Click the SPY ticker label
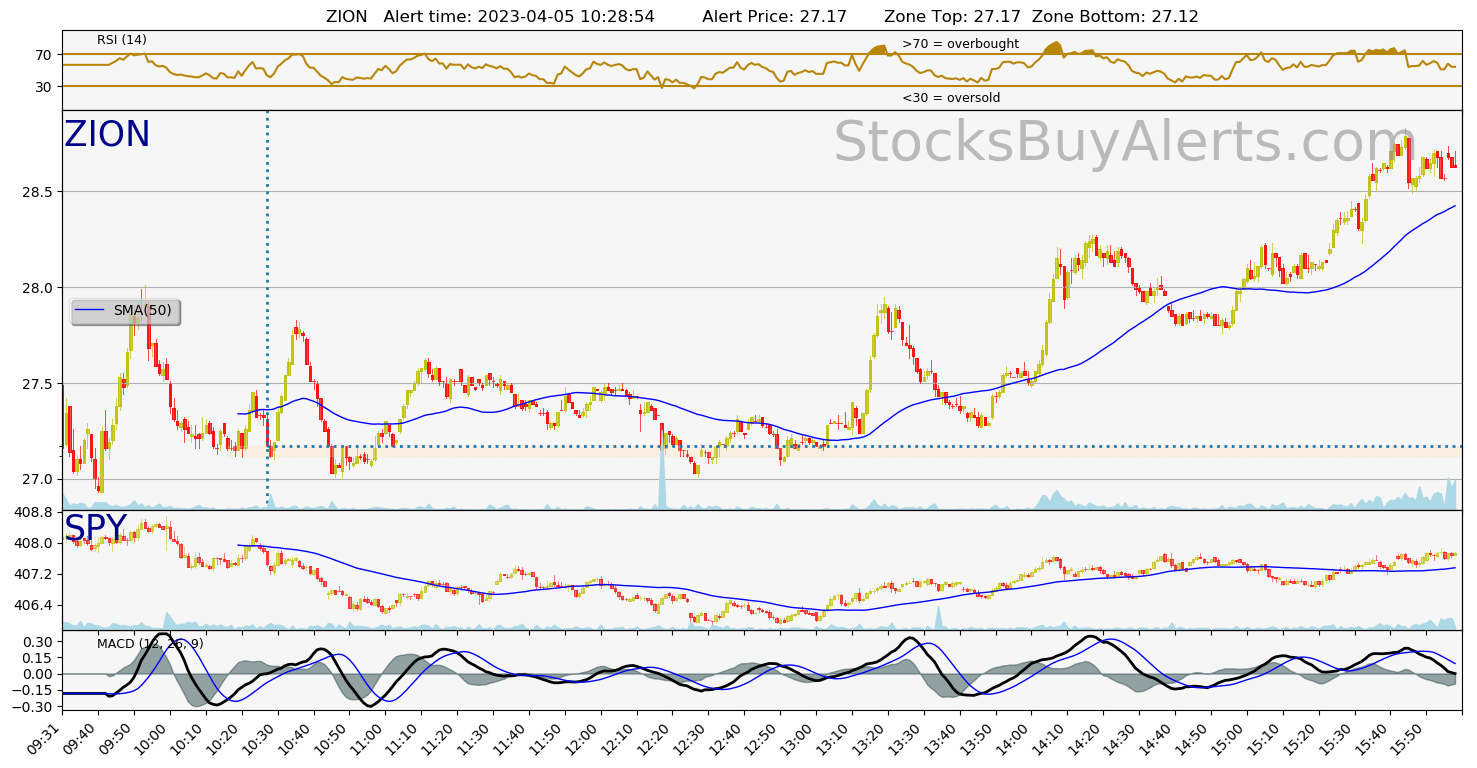 coord(96,528)
